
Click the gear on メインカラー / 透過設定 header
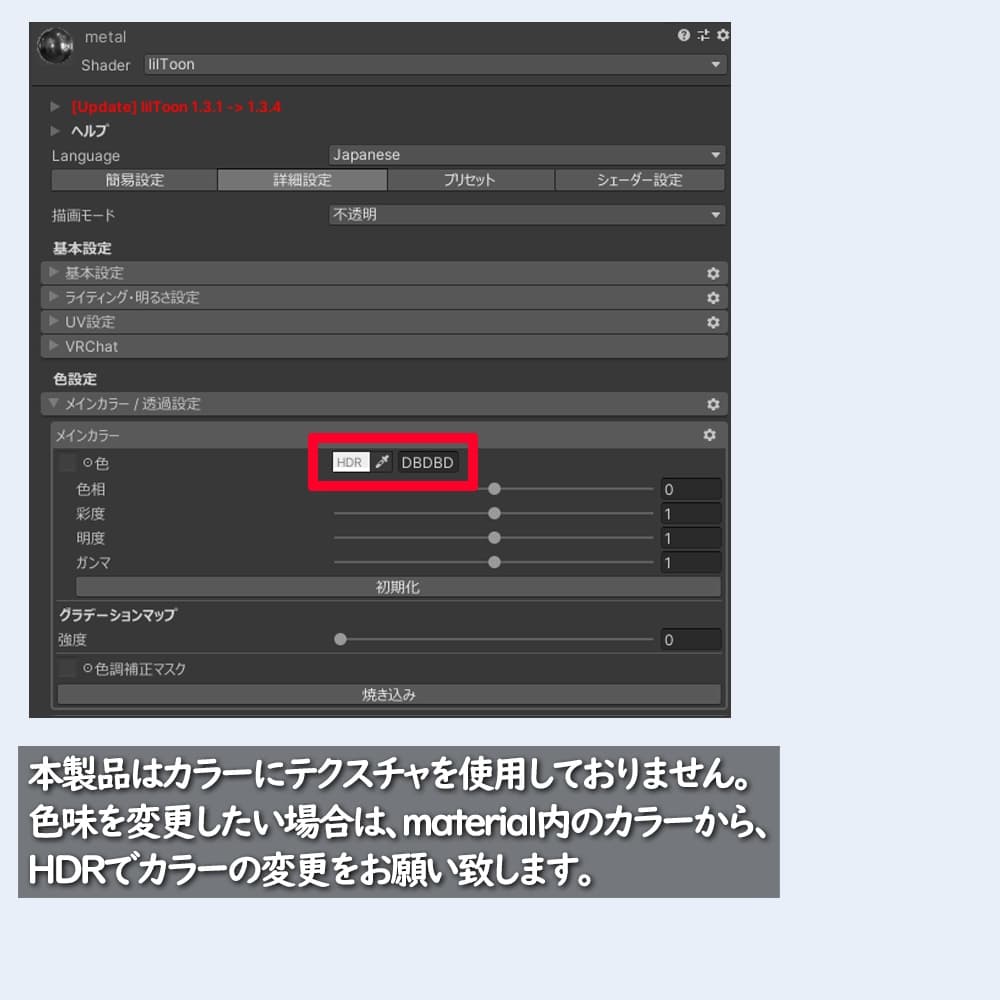tap(712, 404)
